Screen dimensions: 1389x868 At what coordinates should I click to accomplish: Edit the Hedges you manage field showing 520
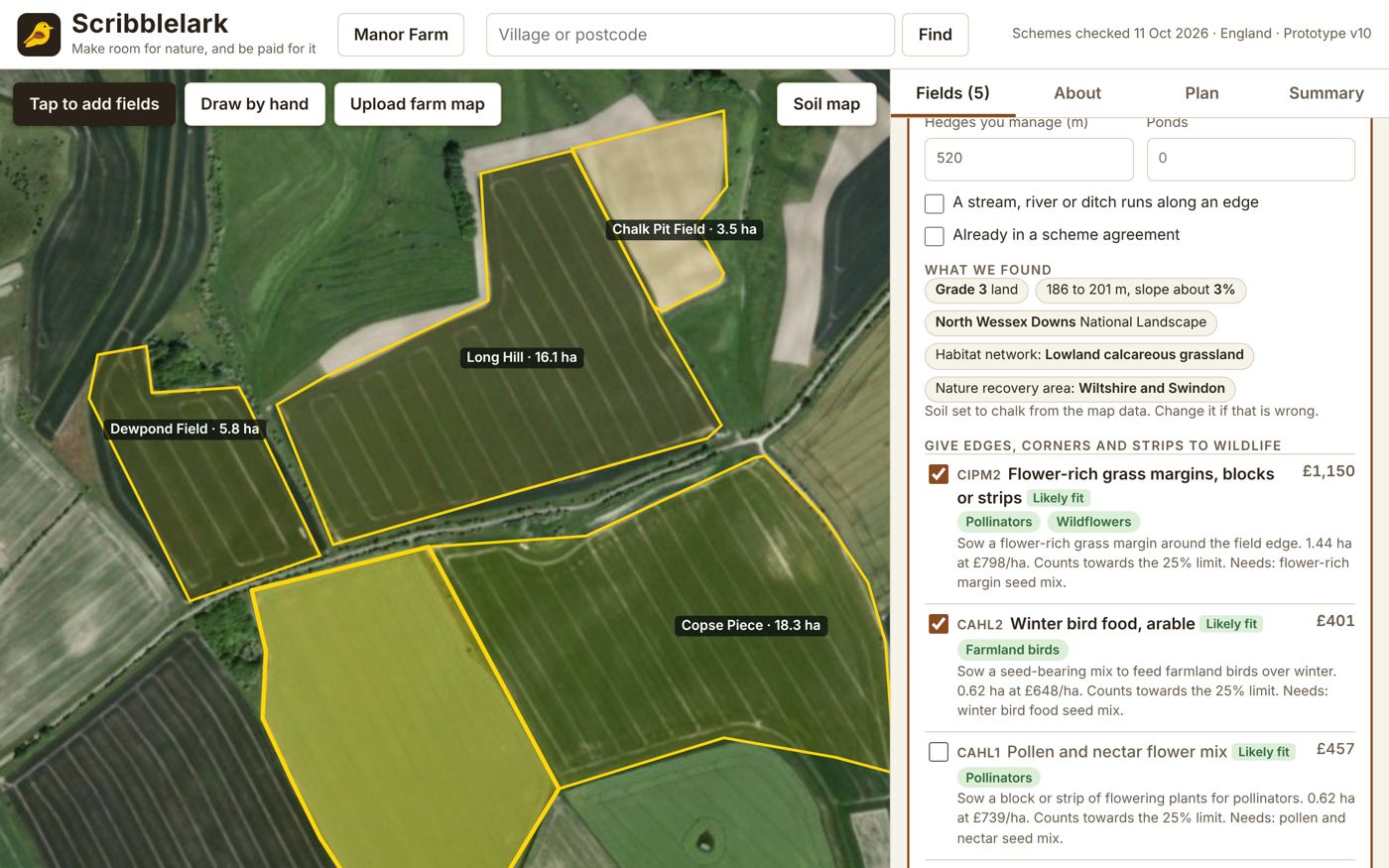point(1029,159)
